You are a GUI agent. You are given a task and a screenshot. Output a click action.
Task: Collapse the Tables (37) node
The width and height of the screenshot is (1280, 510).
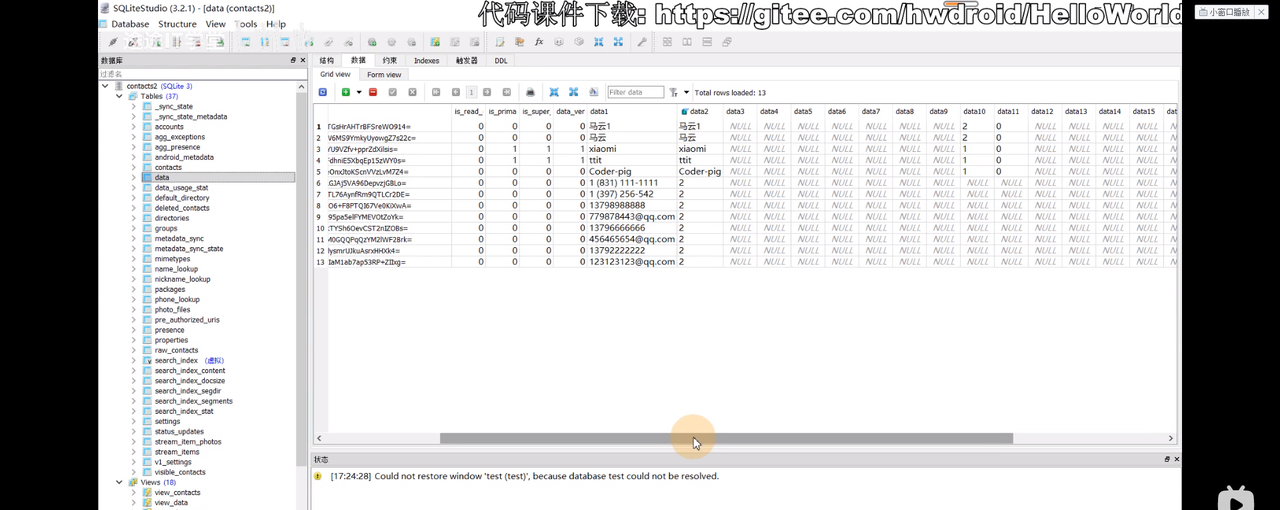point(119,96)
